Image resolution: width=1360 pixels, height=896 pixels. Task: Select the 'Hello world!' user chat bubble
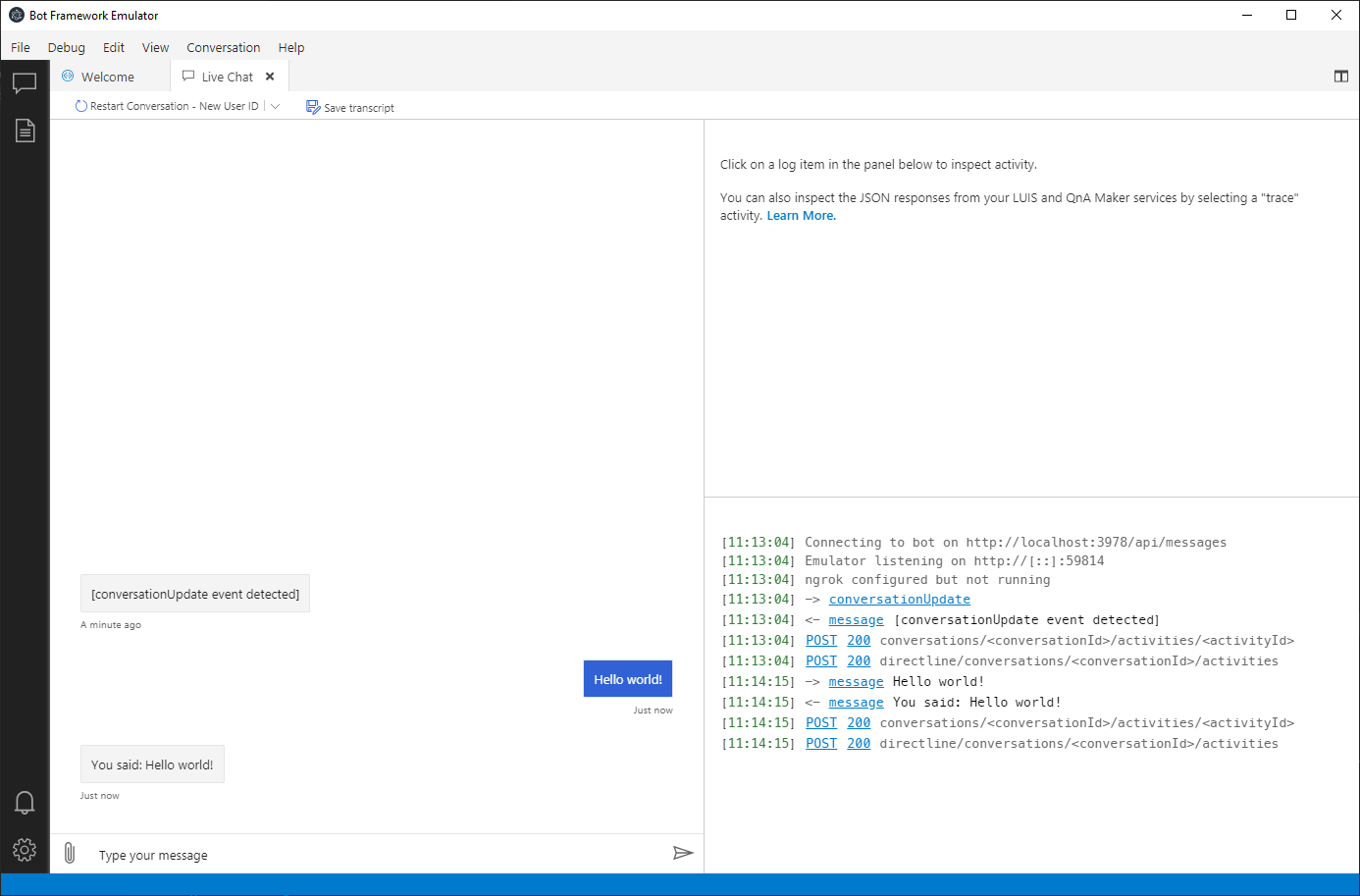tap(628, 679)
